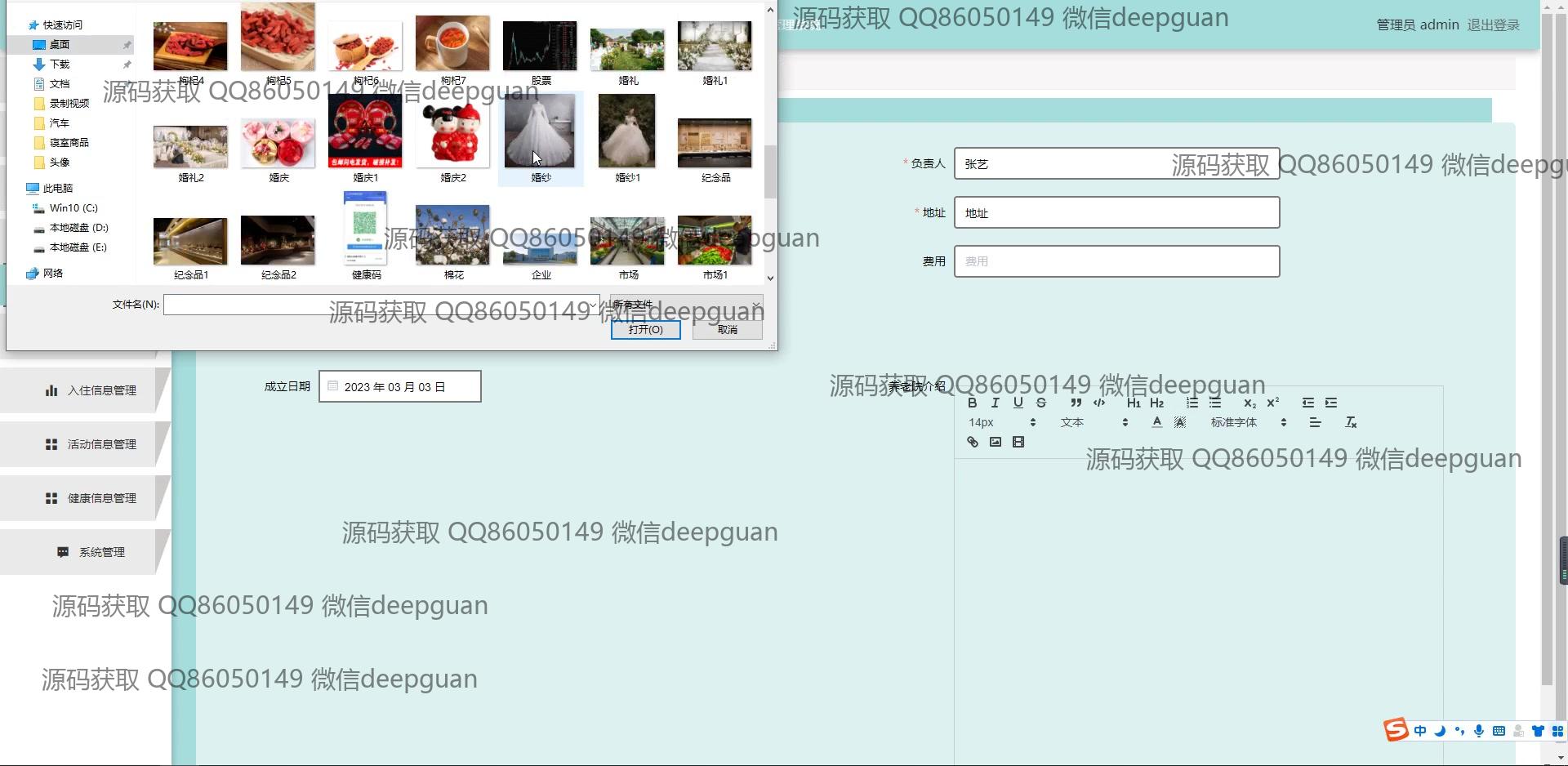The height and width of the screenshot is (766, 1568).
Task: Insert a hyperlink in the editor
Action: [972, 442]
